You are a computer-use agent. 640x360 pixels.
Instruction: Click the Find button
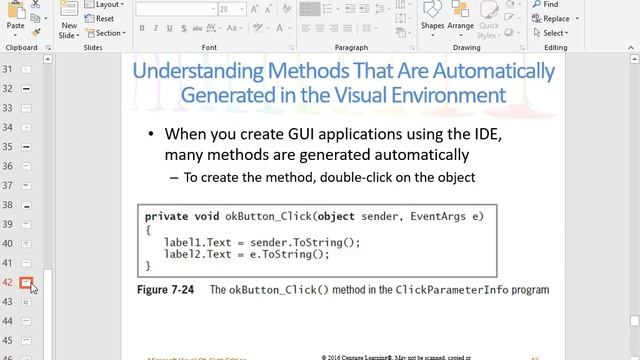point(545,4)
